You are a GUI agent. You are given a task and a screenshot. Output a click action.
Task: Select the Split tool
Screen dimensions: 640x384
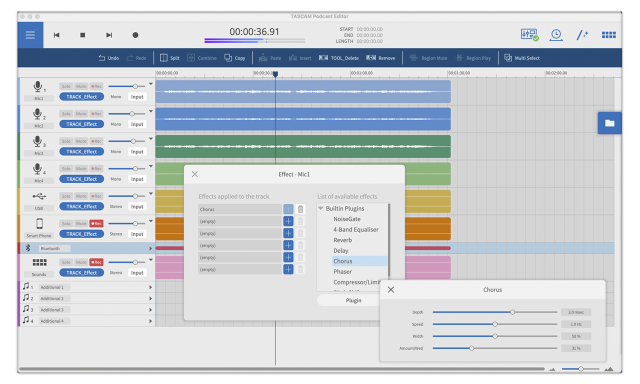(x=169, y=58)
